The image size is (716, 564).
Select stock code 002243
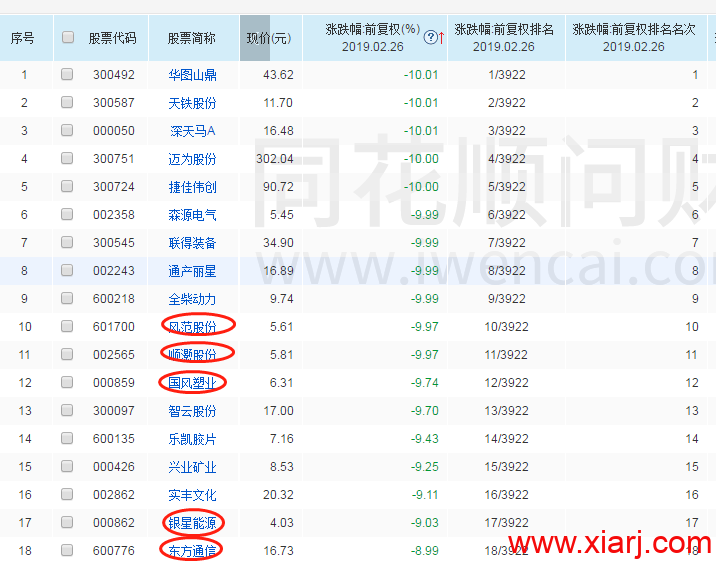click(x=114, y=271)
